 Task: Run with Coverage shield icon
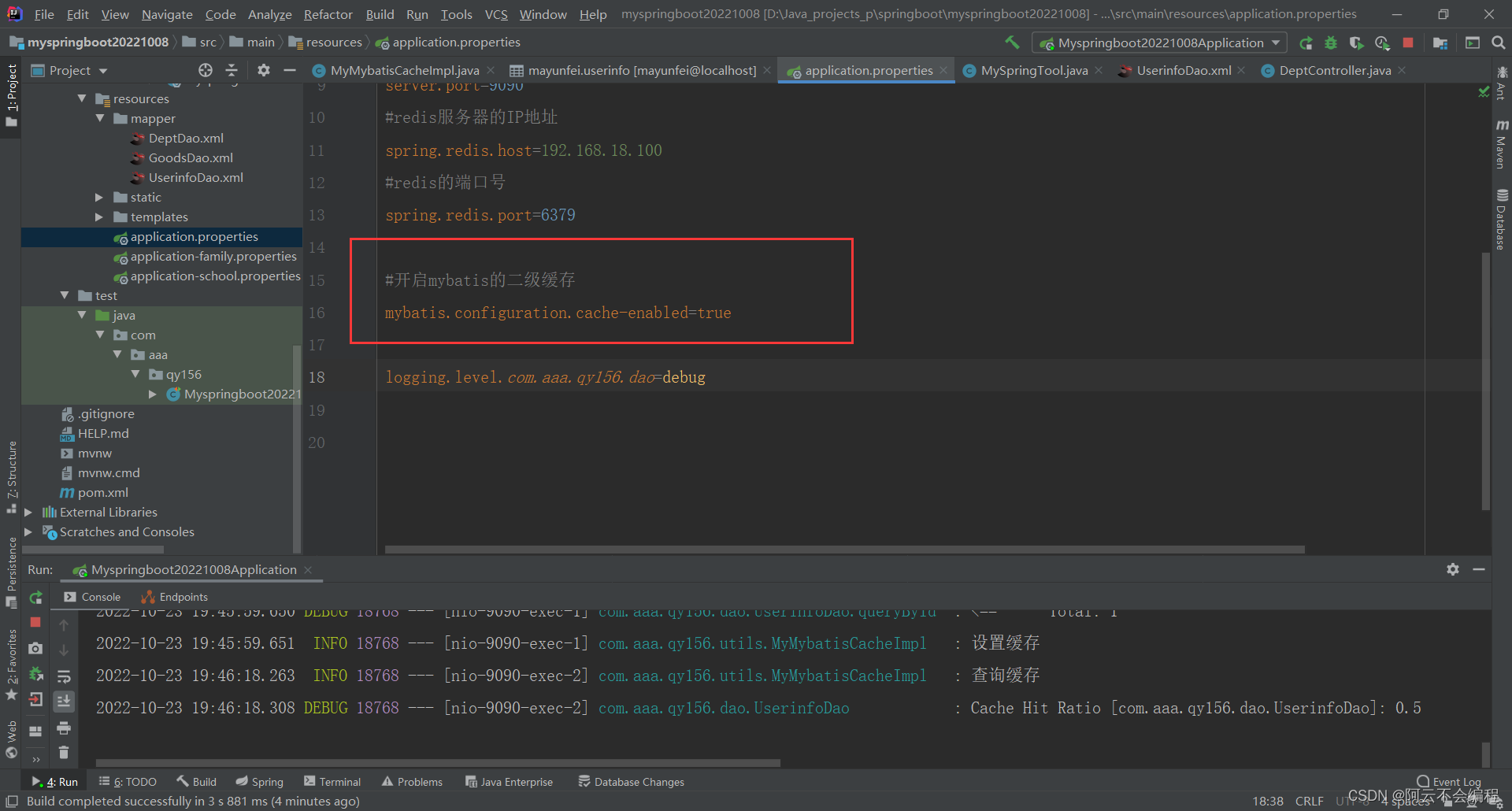click(x=1356, y=43)
